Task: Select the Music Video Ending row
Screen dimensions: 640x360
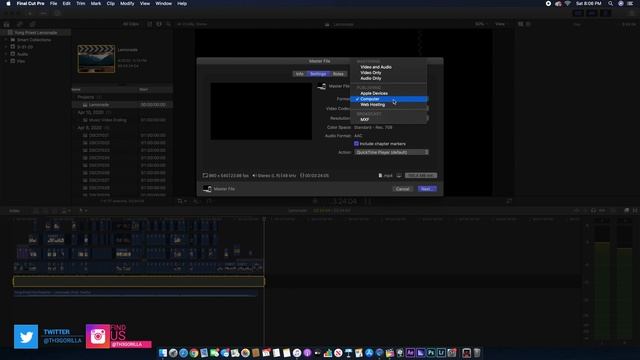Action: pyautogui.click(x=122, y=120)
